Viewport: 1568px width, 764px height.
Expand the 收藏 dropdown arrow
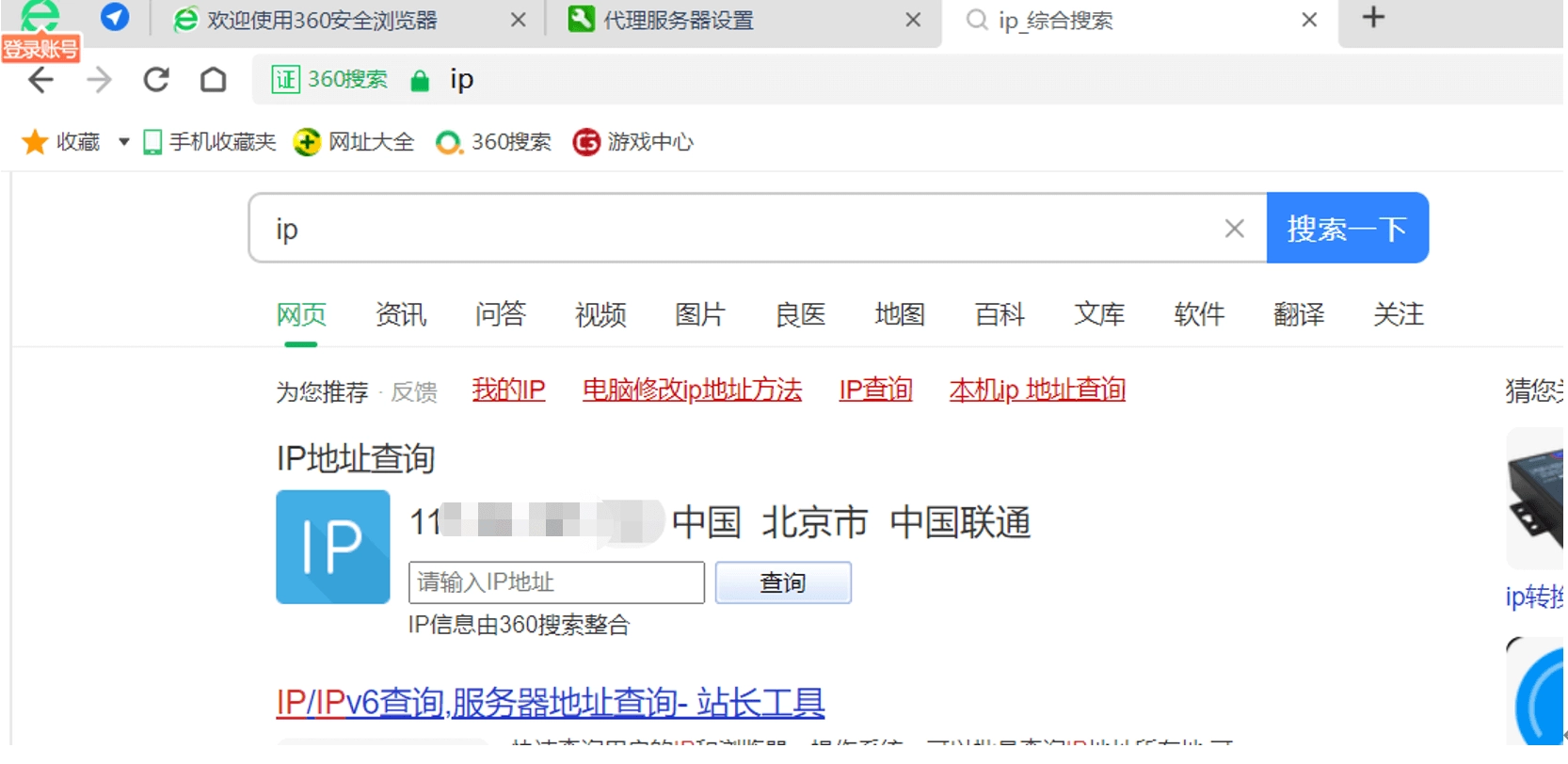coord(123,142)
